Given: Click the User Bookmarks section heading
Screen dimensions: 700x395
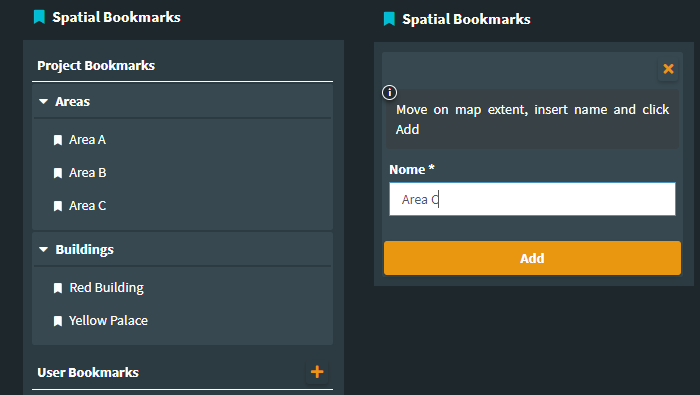Looking at the screenshot, I should pos(88,373).
